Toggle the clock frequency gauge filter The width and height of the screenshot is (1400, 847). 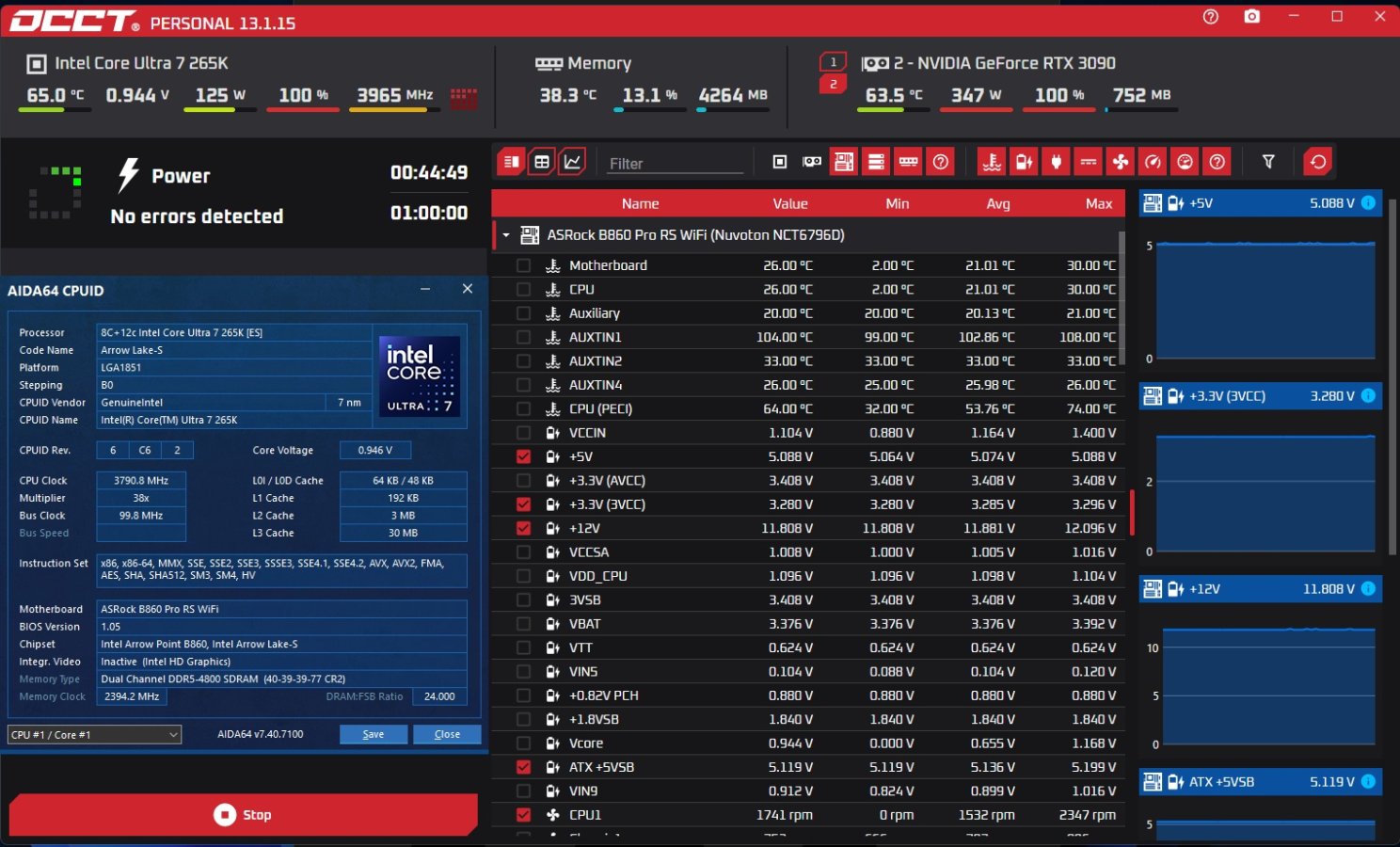coord(1153,162)
